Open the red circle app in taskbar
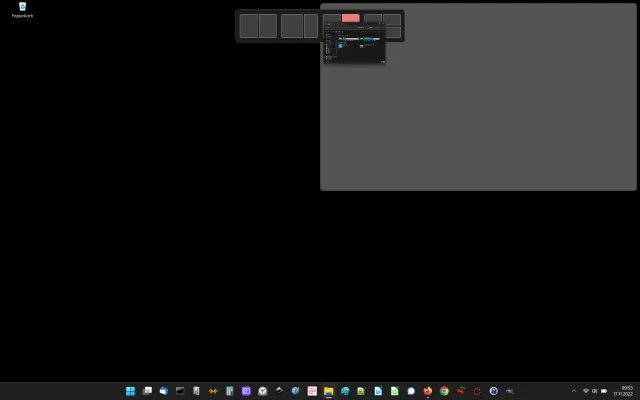The image size is (640, 400). pyautogui.click(x=477, y=391)
